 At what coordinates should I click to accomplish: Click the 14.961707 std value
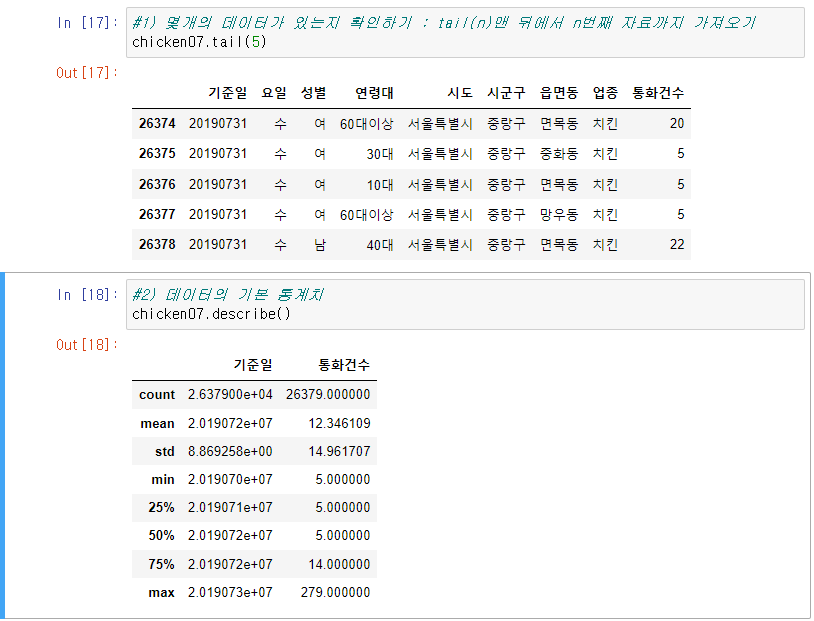339,452
